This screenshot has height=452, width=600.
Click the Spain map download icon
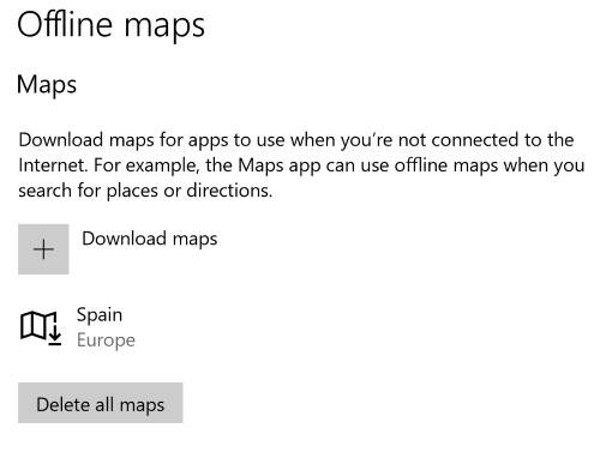(x=41, y=326)
